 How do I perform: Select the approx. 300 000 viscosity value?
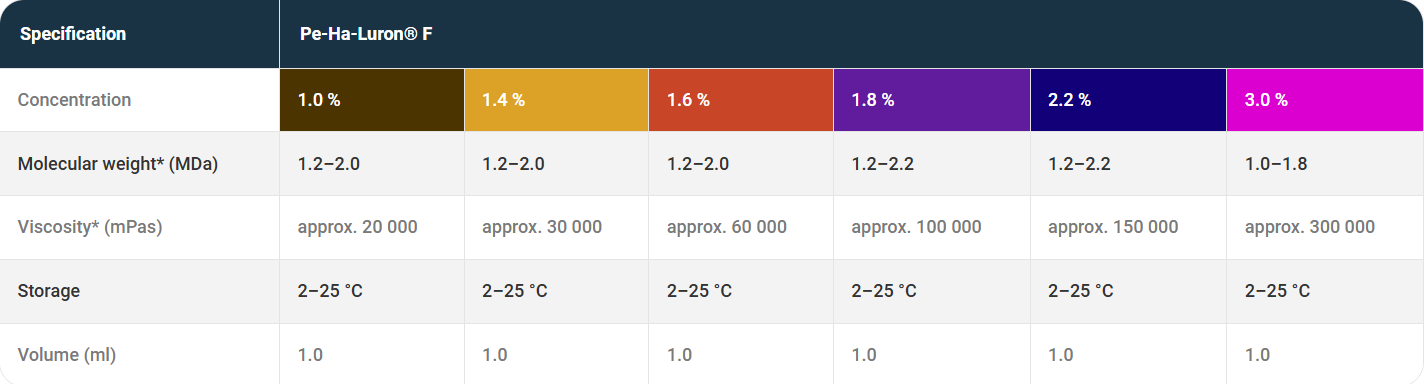[x=1309, y=228]
